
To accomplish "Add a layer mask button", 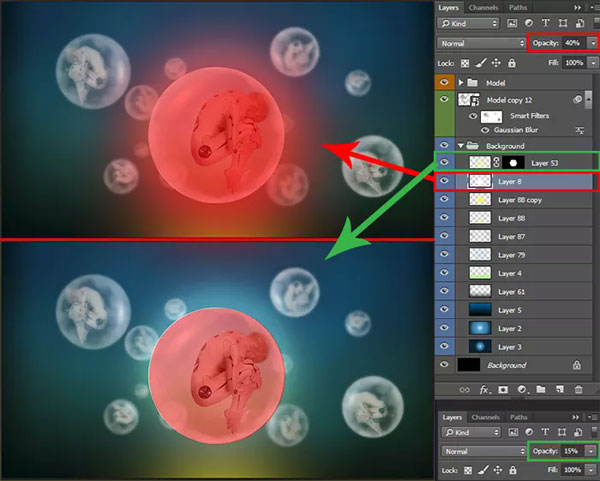I will click(x=503, y=390).
